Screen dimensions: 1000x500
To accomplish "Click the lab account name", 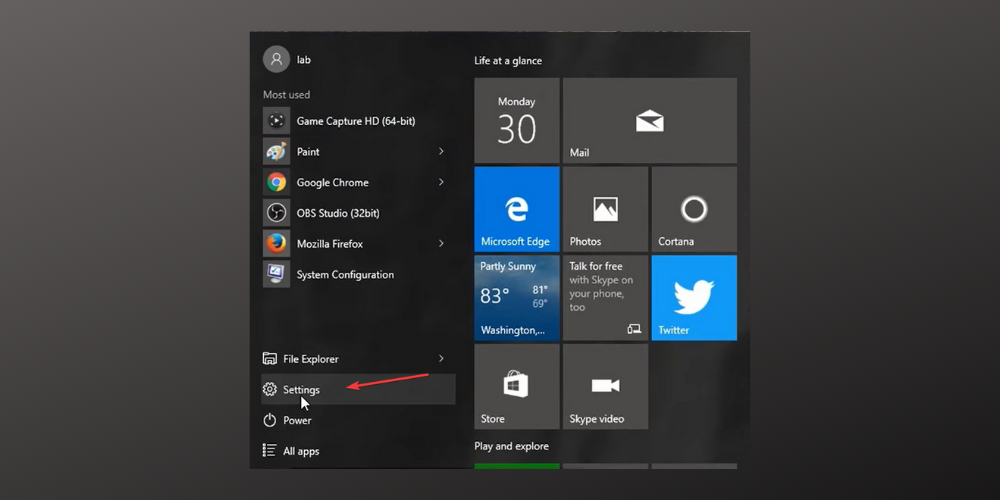I will pyautogui.click(x=304, y=59).
